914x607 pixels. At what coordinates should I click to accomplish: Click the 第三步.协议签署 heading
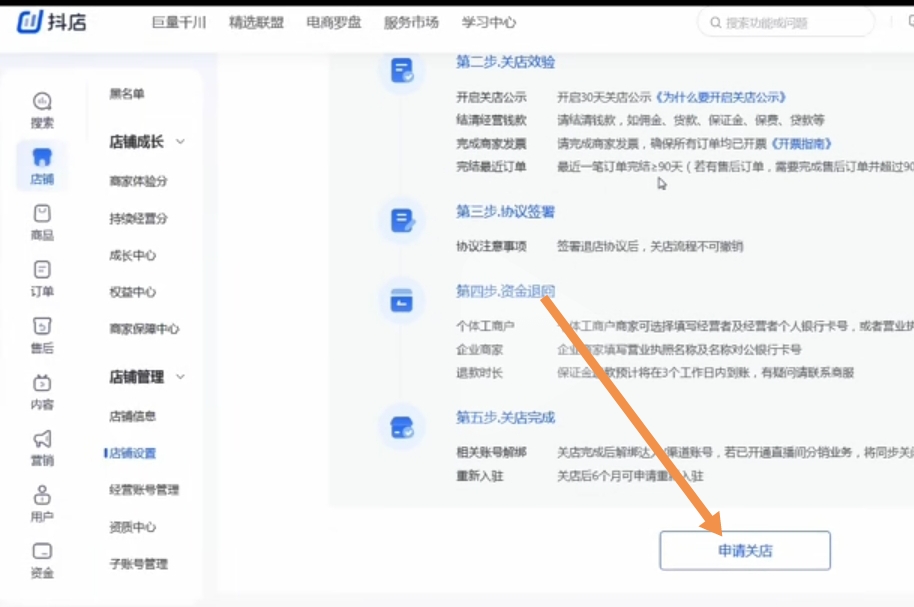pos(505,212)
